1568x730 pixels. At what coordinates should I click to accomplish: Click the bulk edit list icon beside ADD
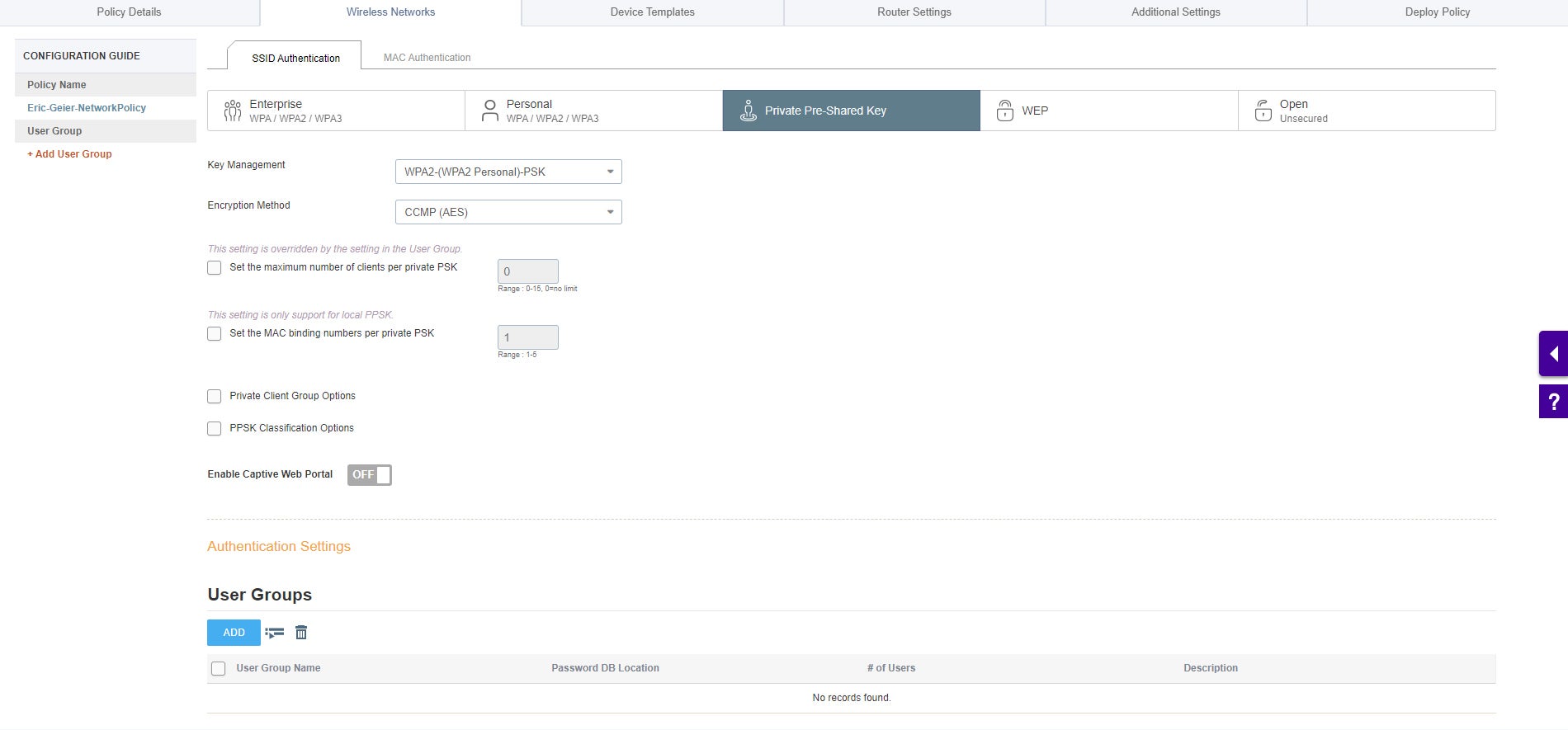point(275,633)
